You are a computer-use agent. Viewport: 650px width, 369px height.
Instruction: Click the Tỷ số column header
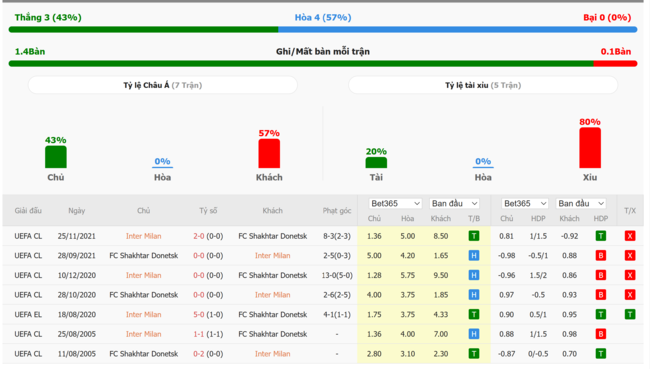[208, 211]
